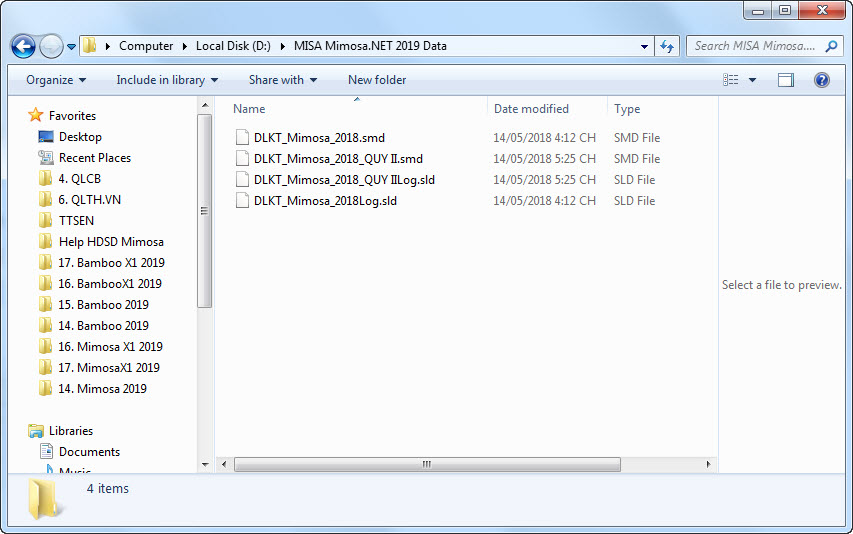The height and width of the screenshot is (534, 853).
Task: Click the 14/05/2018 5:25 CH date of QUY II.smd
Action: tap(545, 159)
